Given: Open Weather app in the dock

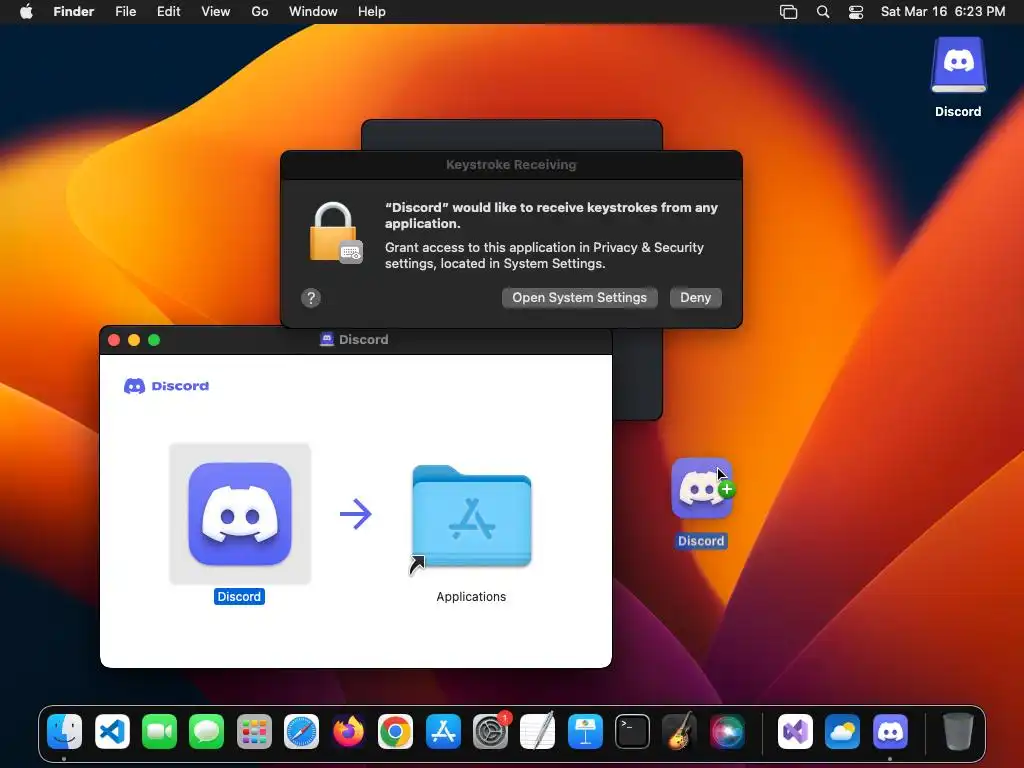Looking at the screenshot, I should click(842, 731).
